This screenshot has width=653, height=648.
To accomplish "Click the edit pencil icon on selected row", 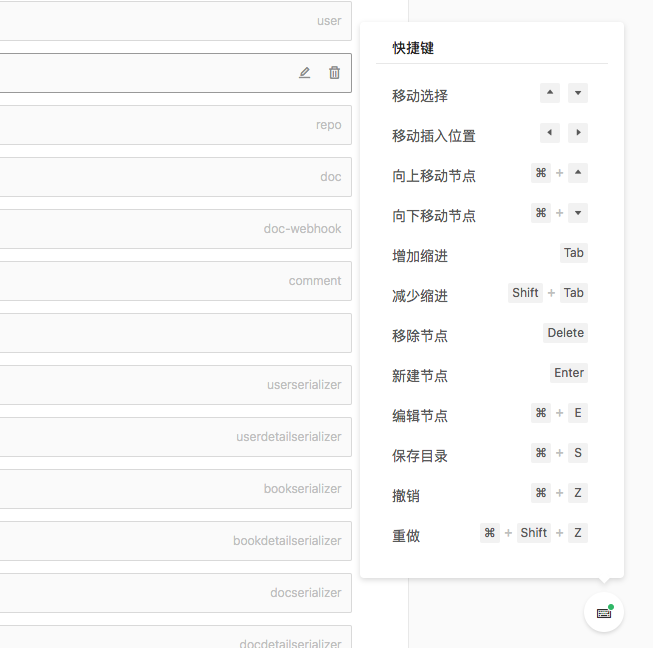I will (x=305, y=73).
